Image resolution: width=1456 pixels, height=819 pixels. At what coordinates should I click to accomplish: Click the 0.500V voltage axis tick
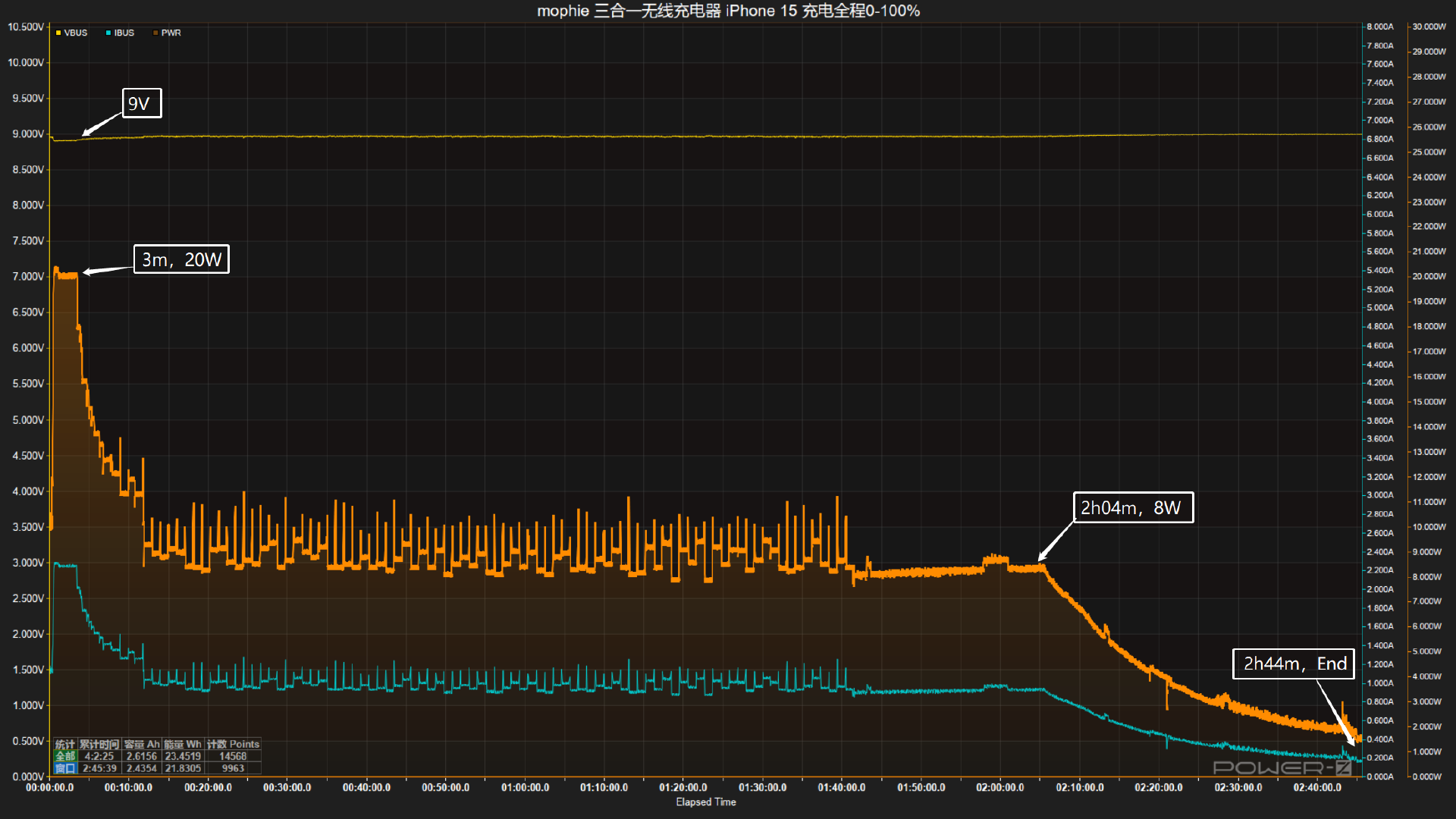(x=28, y=741)
